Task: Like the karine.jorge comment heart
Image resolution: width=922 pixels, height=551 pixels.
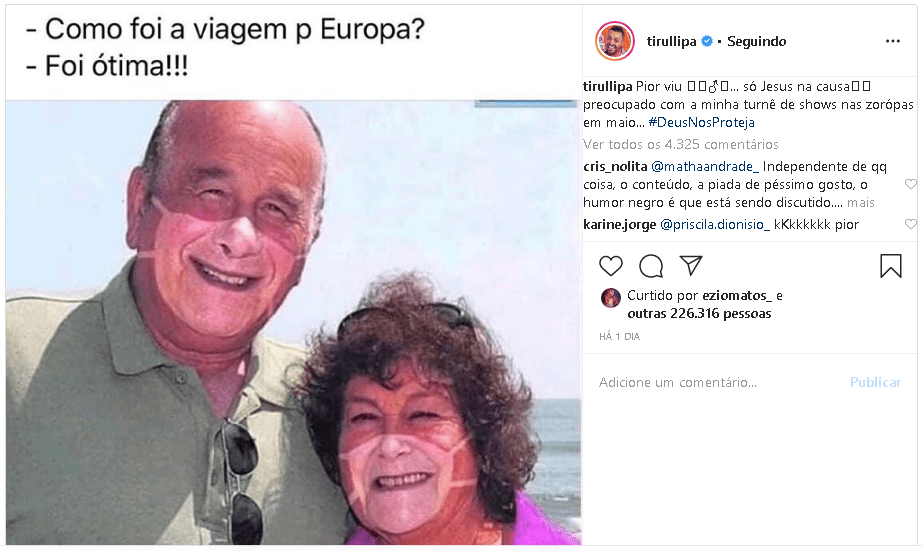Action: click(x=910, y=224)
